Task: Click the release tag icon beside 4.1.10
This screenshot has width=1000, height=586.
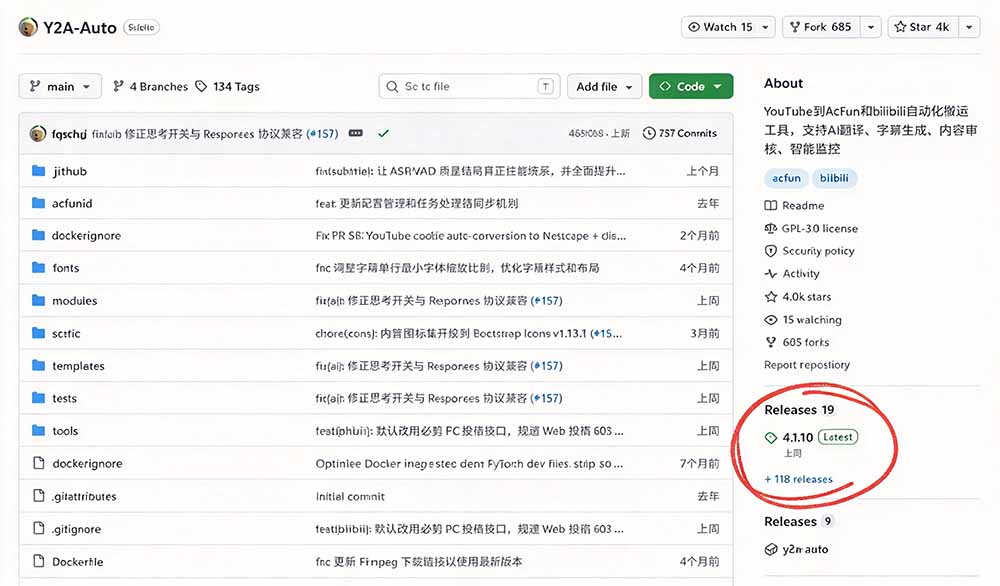Action: (x=770, y=437)
